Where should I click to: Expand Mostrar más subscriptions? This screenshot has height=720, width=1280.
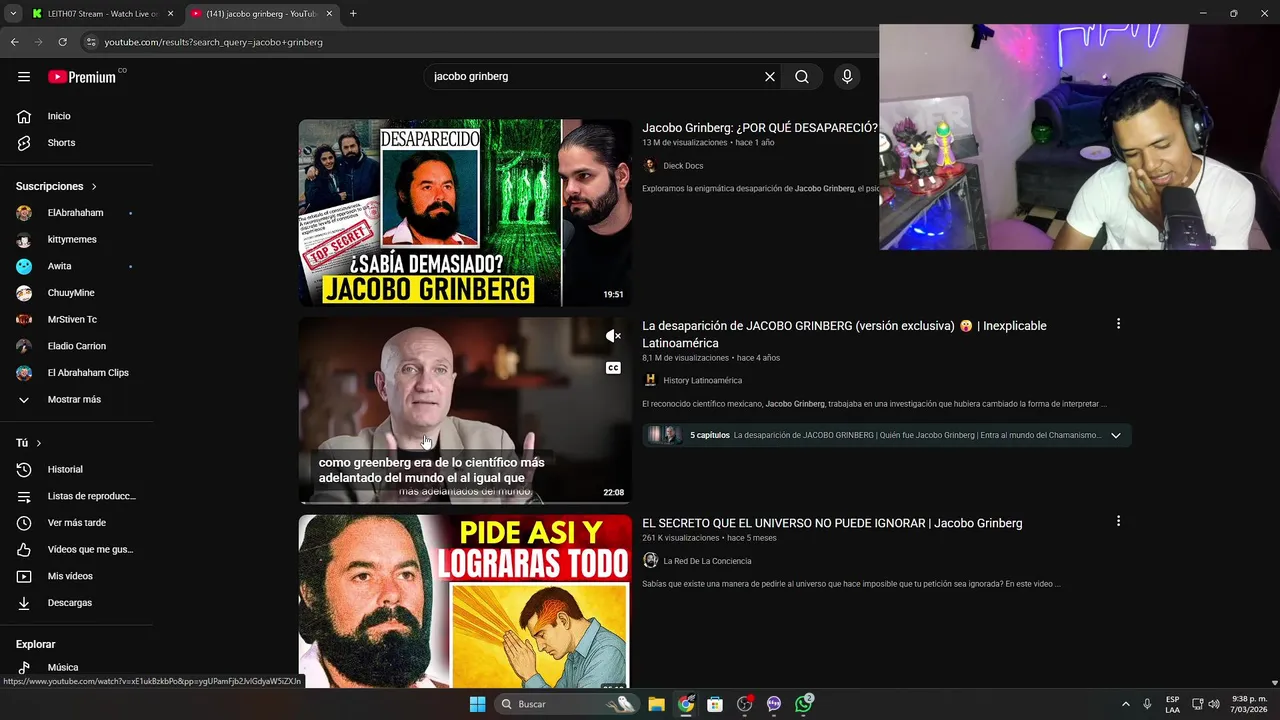pos(76,400)
